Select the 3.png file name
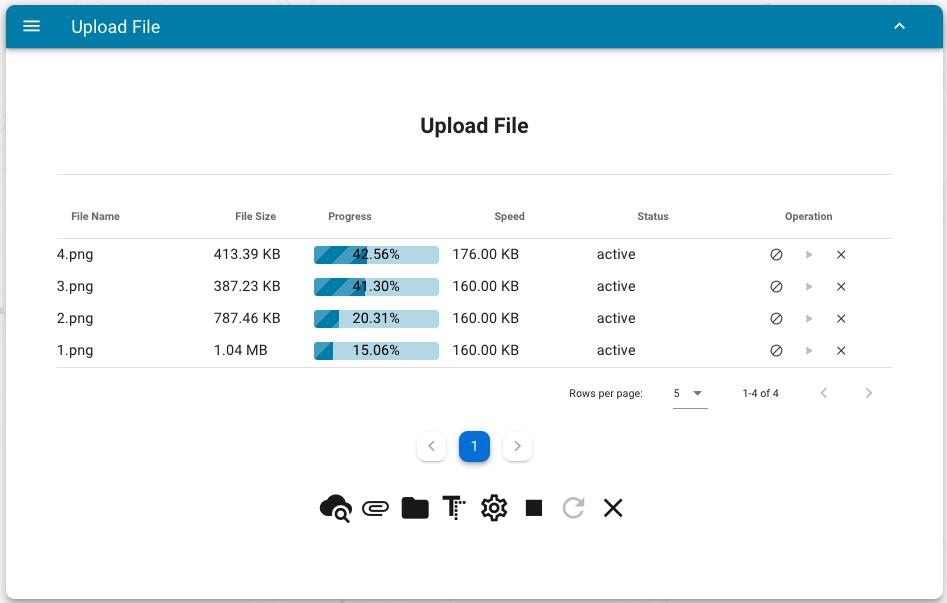This screenshot has height=603, width=947. click(75, 286)
